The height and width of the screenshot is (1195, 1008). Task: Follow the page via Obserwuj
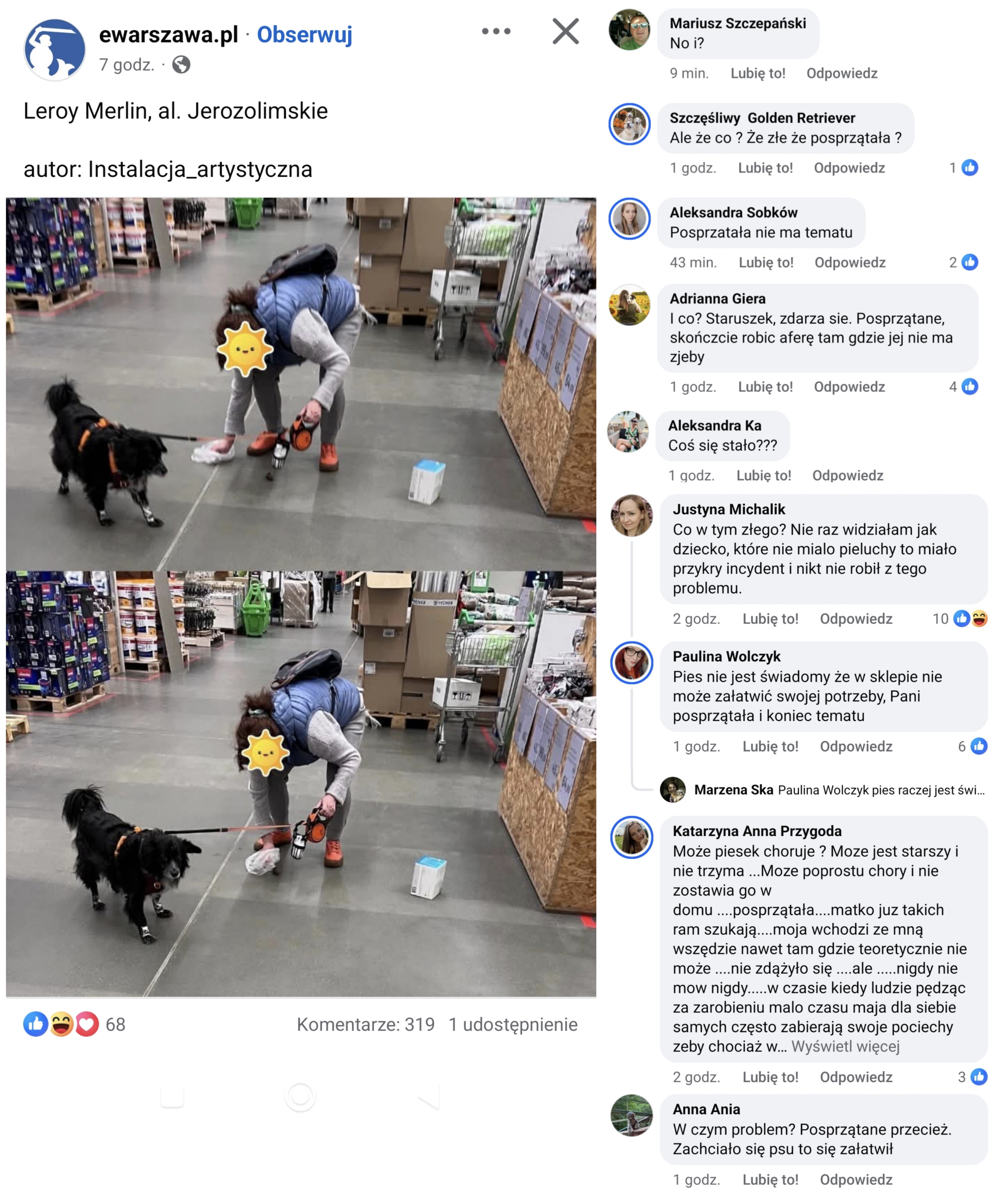tap(305, 34)
